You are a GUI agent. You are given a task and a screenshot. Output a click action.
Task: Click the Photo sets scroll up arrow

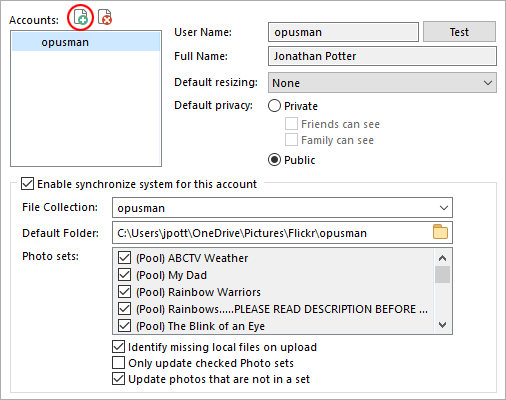coord(442,258)
